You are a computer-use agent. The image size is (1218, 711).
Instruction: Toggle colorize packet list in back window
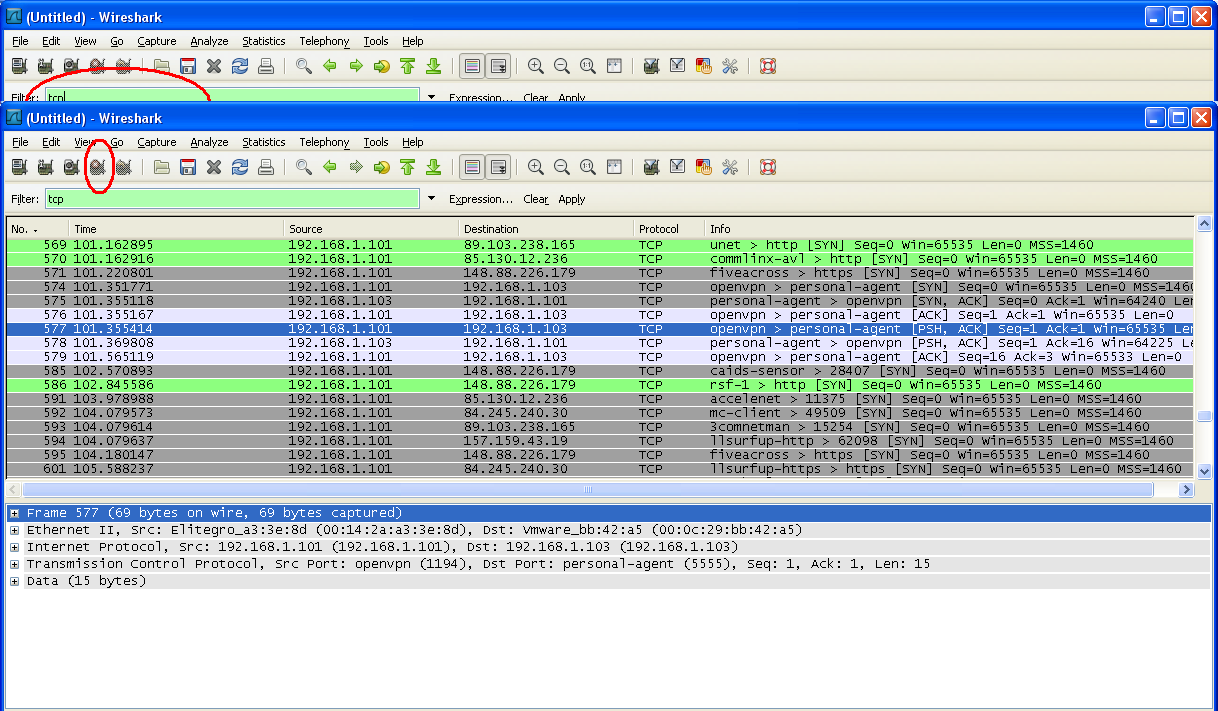[472, 66]
